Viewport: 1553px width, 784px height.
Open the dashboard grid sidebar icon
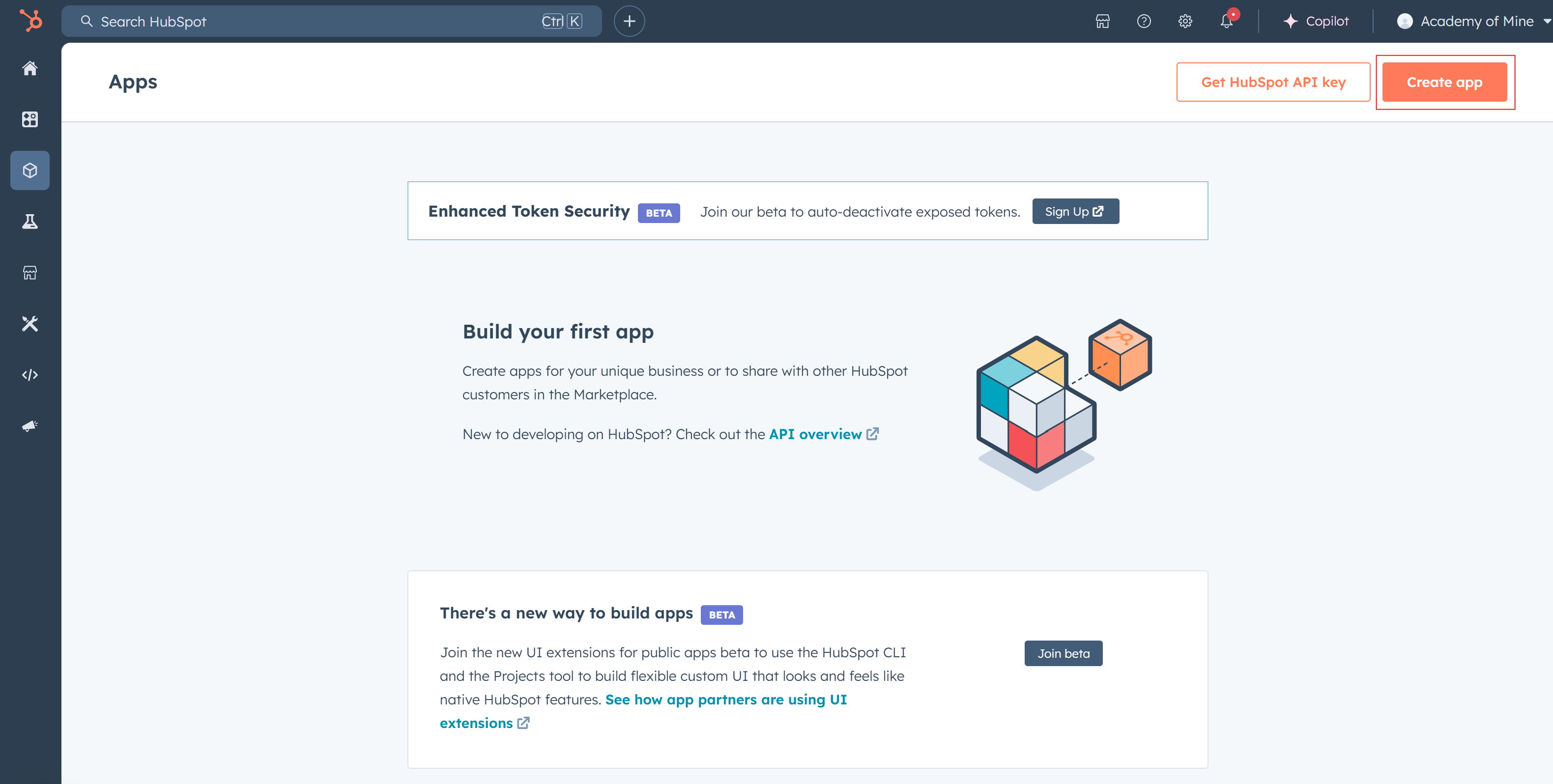(29, 119)
